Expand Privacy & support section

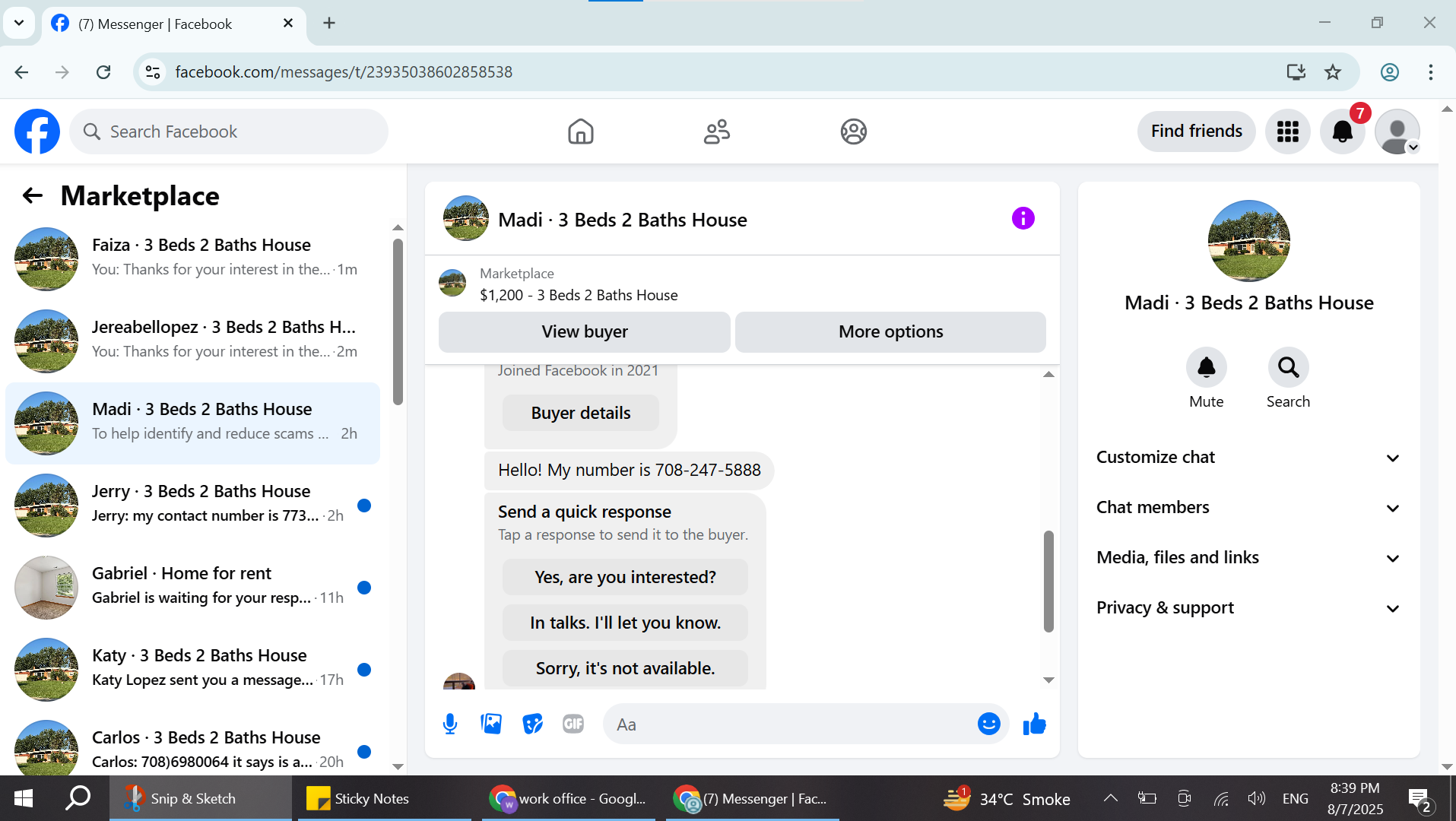click(1248, 608)
